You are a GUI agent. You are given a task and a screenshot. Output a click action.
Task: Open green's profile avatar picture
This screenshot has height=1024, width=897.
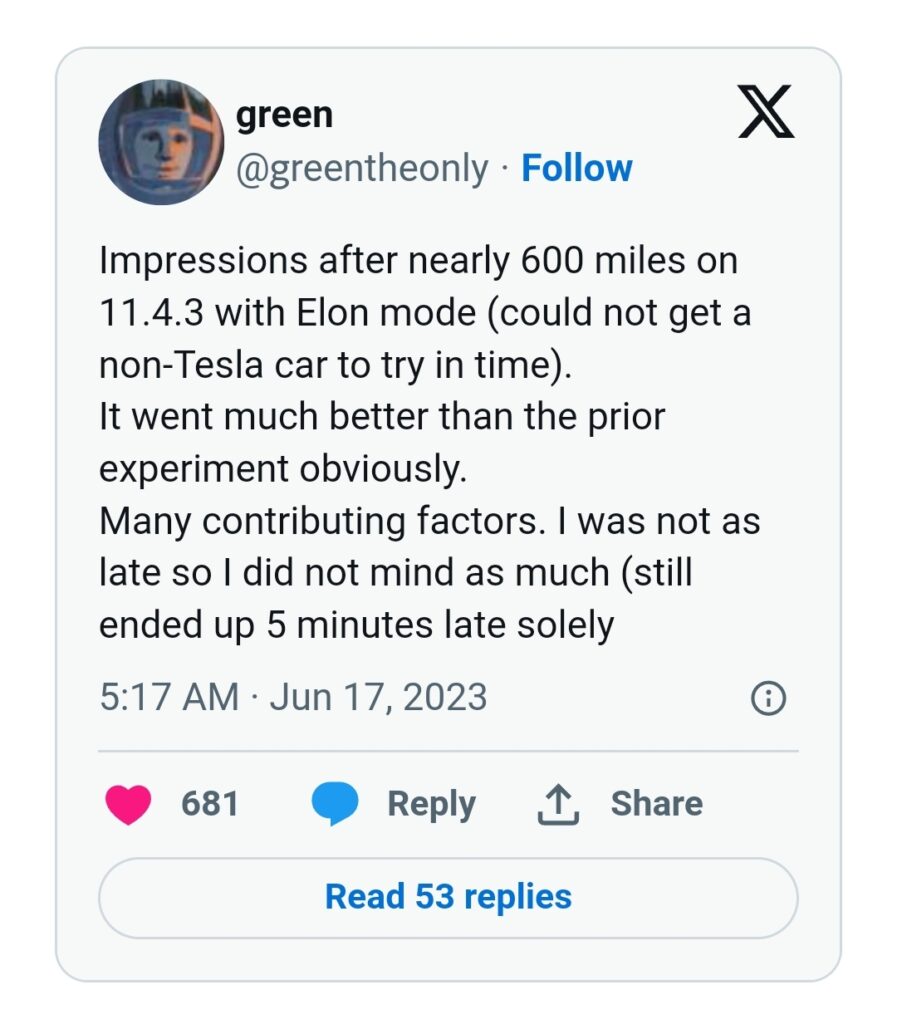coord(160,143)
